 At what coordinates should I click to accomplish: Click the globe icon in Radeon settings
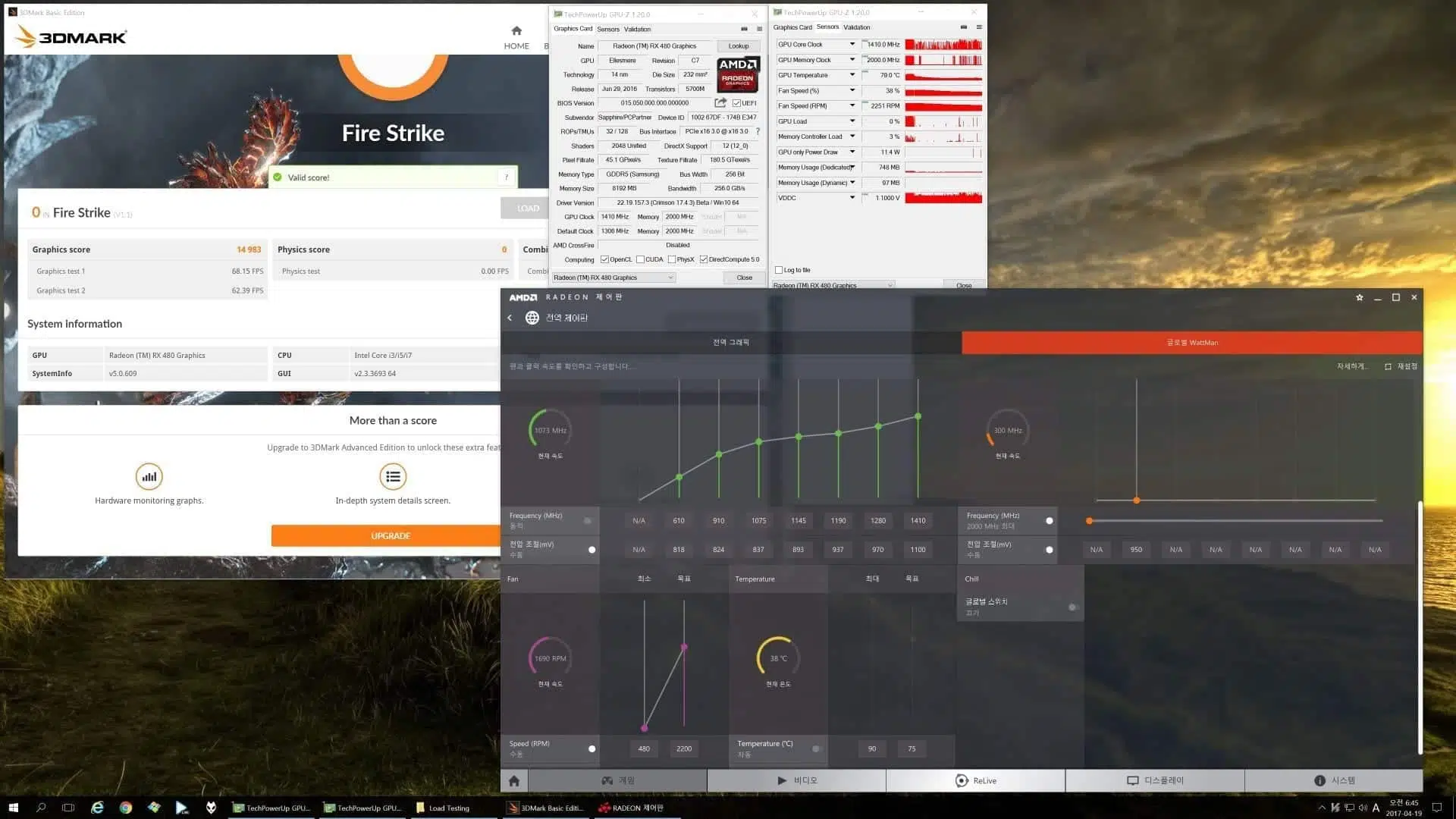pyautogui.click(x=532, y=318)
